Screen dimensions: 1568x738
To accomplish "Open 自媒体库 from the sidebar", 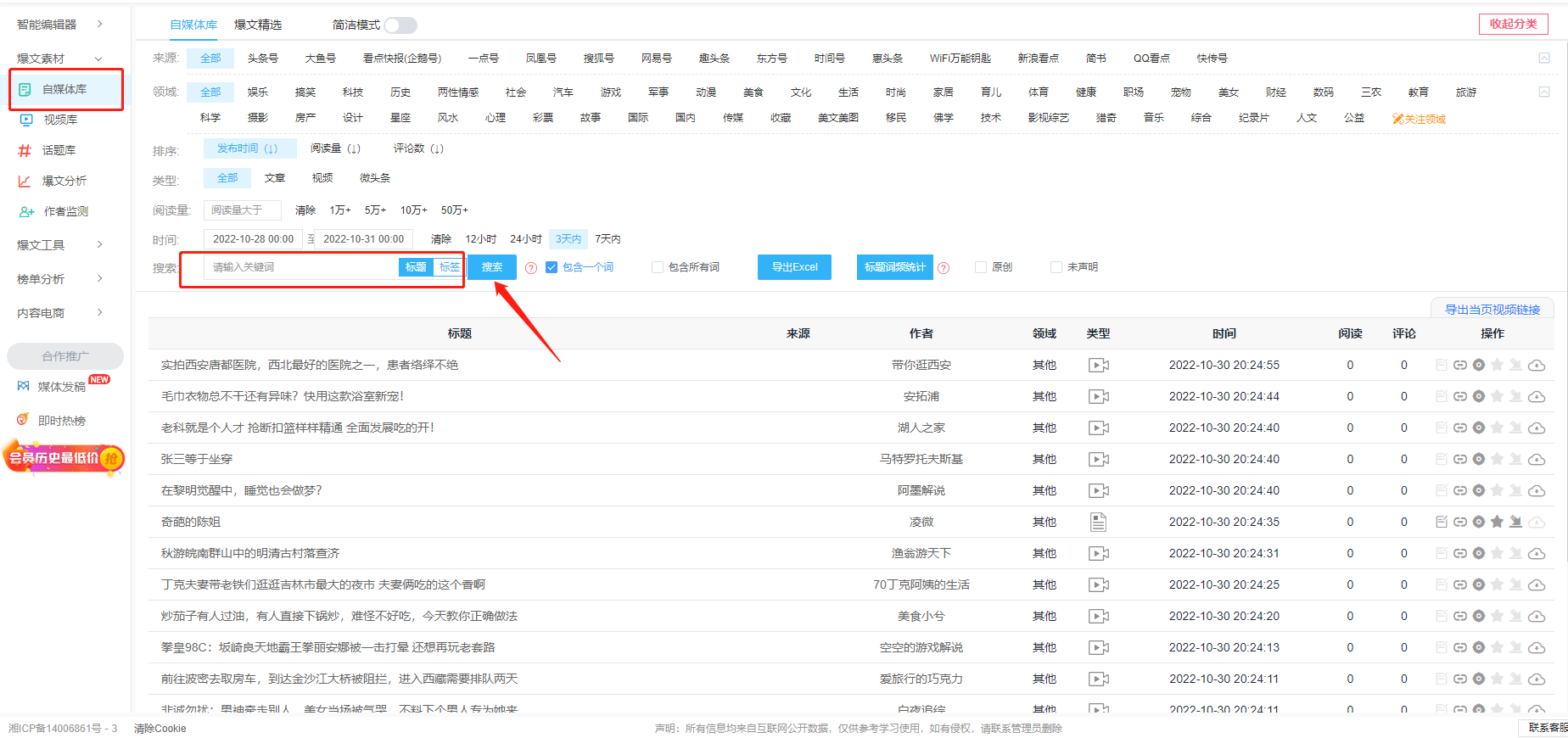I will [65, 89].
